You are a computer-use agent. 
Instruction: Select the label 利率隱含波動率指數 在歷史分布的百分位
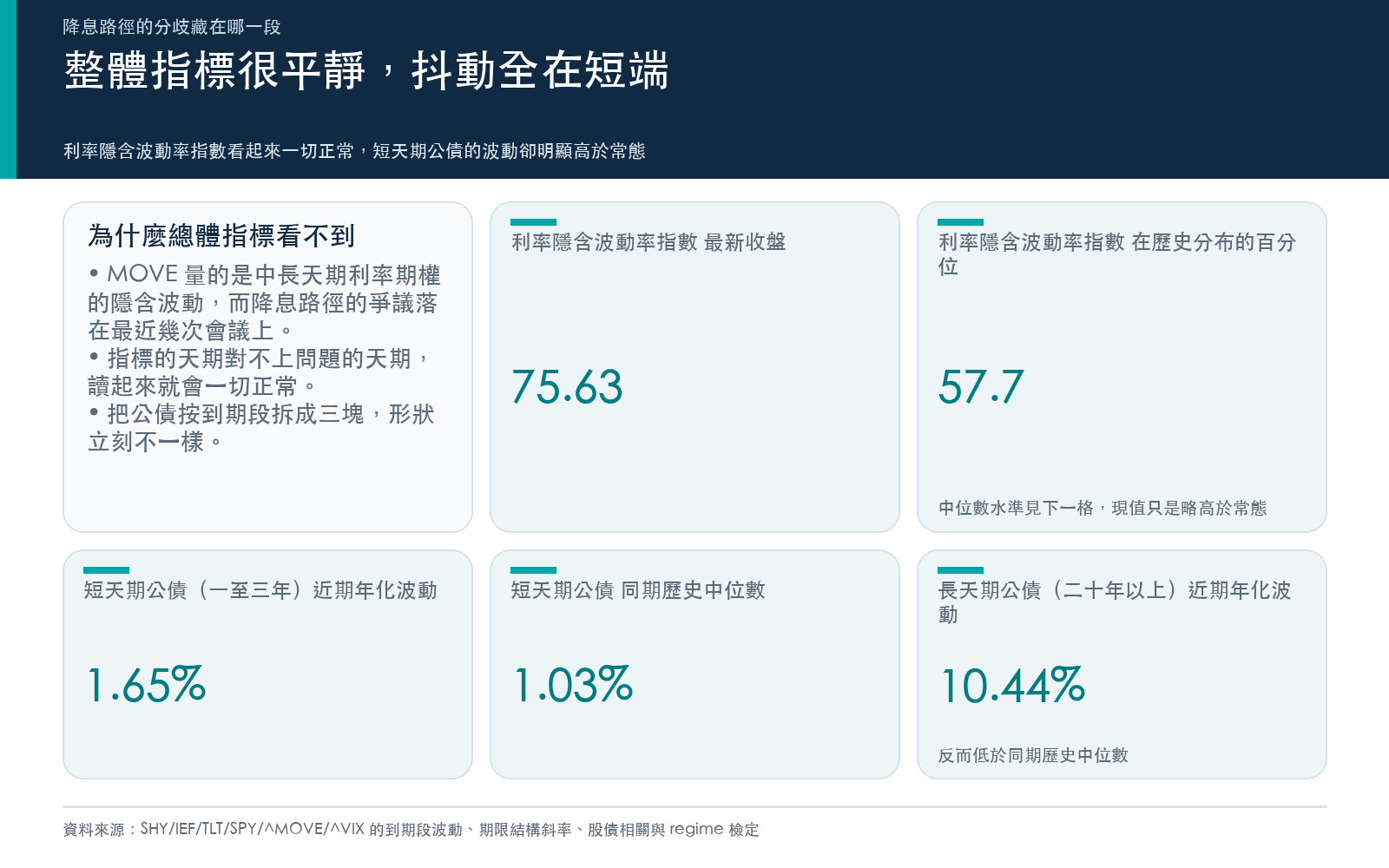click(x=1117, y=254)
